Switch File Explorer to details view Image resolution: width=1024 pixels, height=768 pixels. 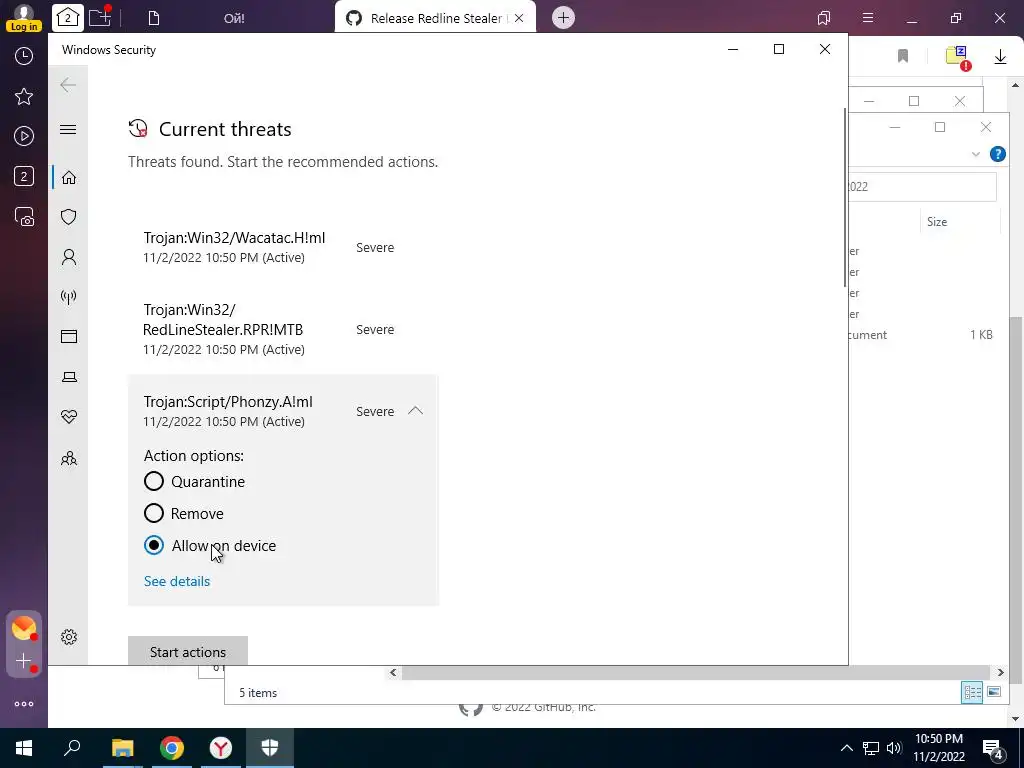(x=972, y=692)
